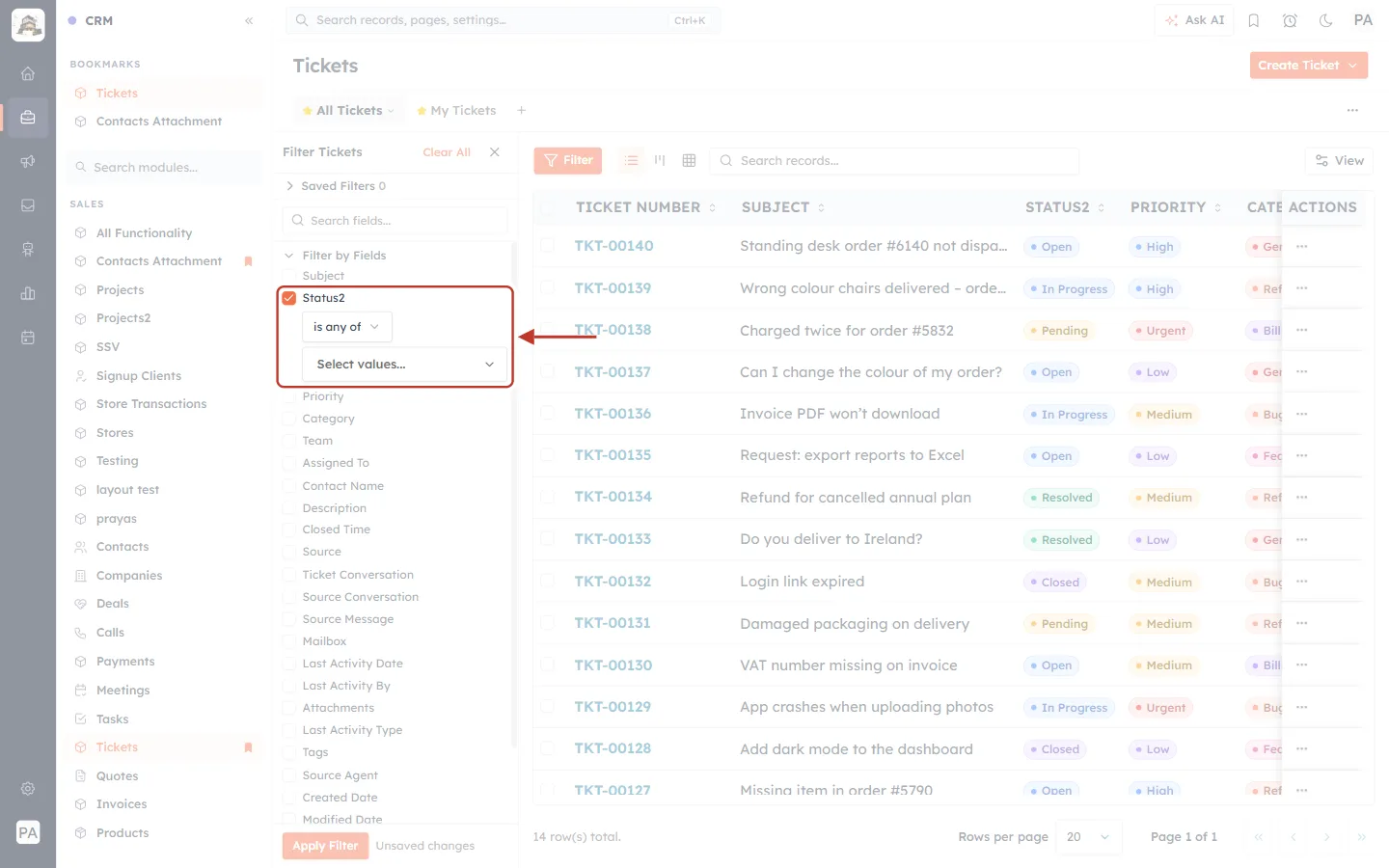Open the bar chart reports icon
Image resolution: width=1389 pixels, height=868 pixels.
[28, 293]
